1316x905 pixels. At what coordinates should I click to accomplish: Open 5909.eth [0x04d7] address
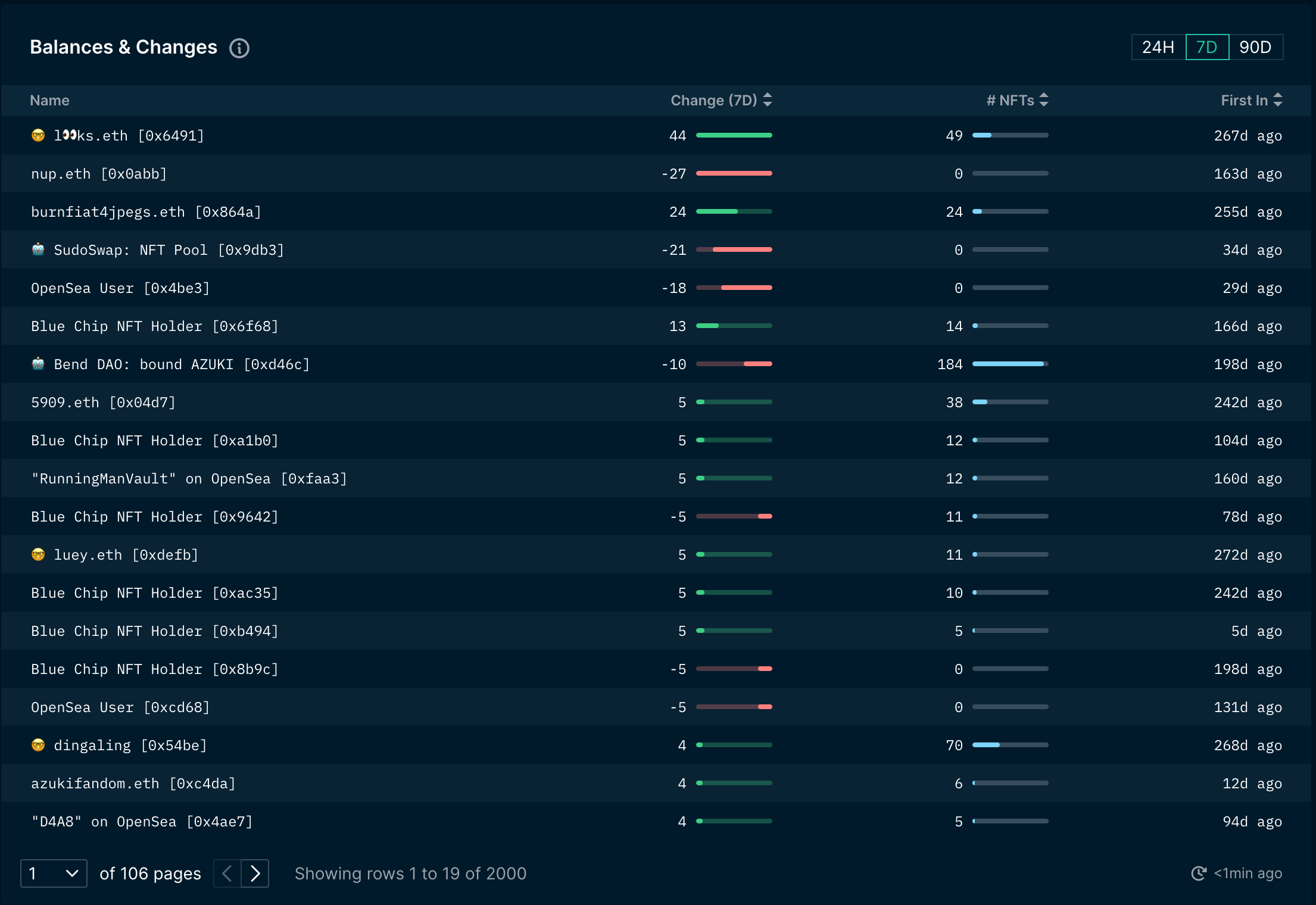[104, 402]
